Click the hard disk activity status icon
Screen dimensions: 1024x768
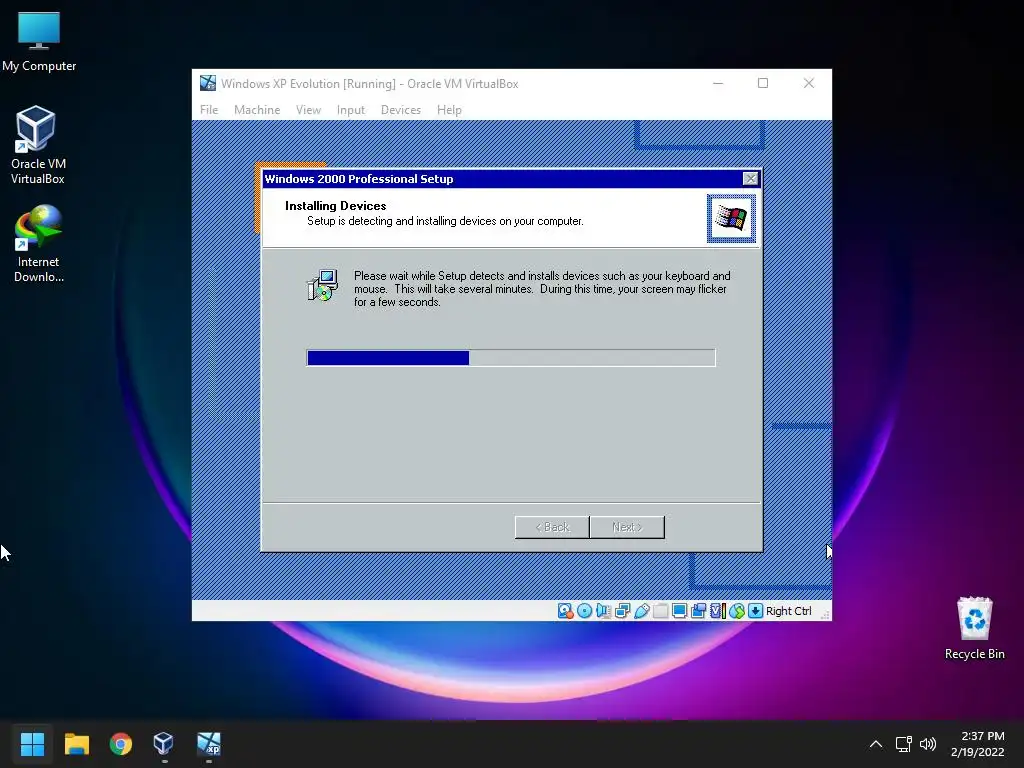coord(565,611)
